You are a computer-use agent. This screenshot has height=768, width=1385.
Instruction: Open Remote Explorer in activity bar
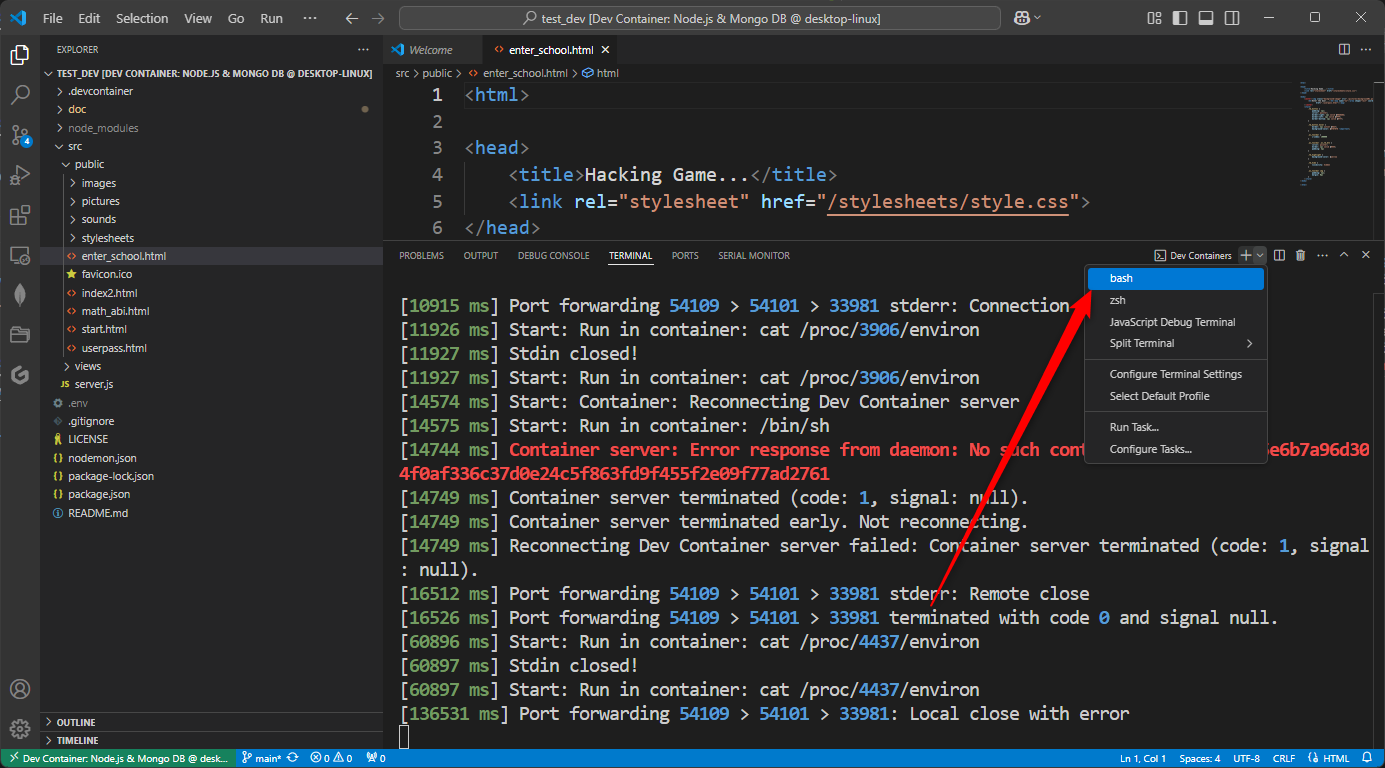[x=20, y=256]
